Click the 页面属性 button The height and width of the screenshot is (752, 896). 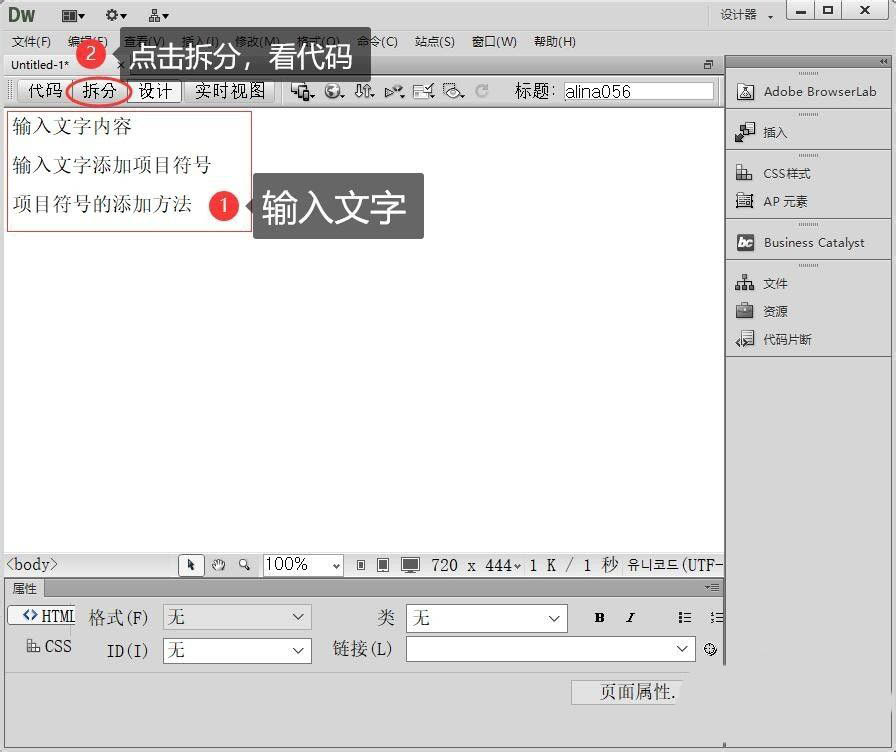pos(625,691)
